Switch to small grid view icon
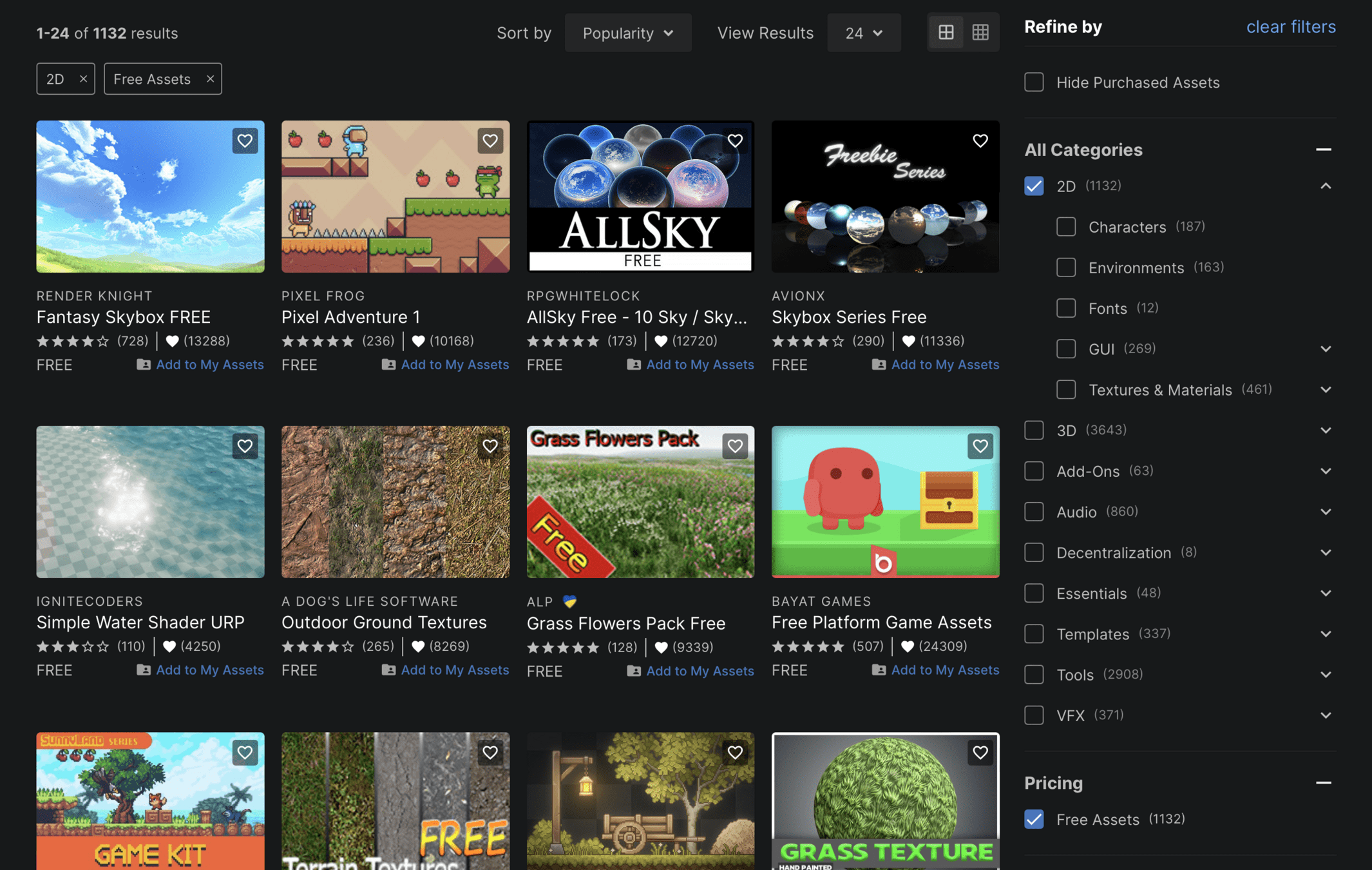The height and width of the screenshot is (870, 1372). [x=980, y=32]
